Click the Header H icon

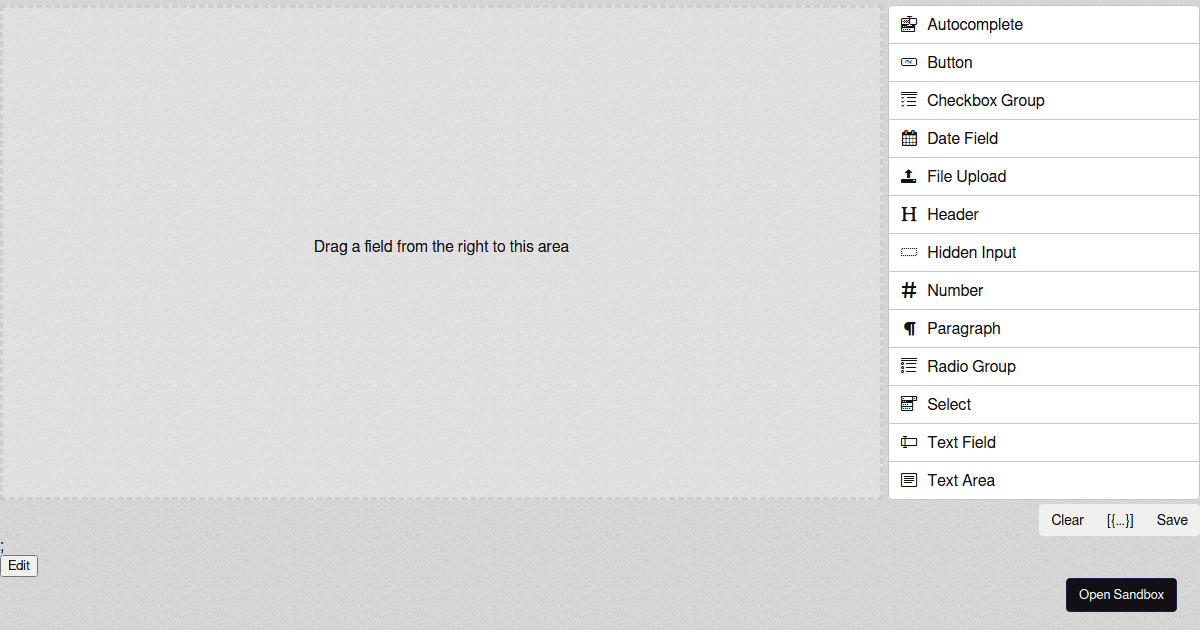909,214
